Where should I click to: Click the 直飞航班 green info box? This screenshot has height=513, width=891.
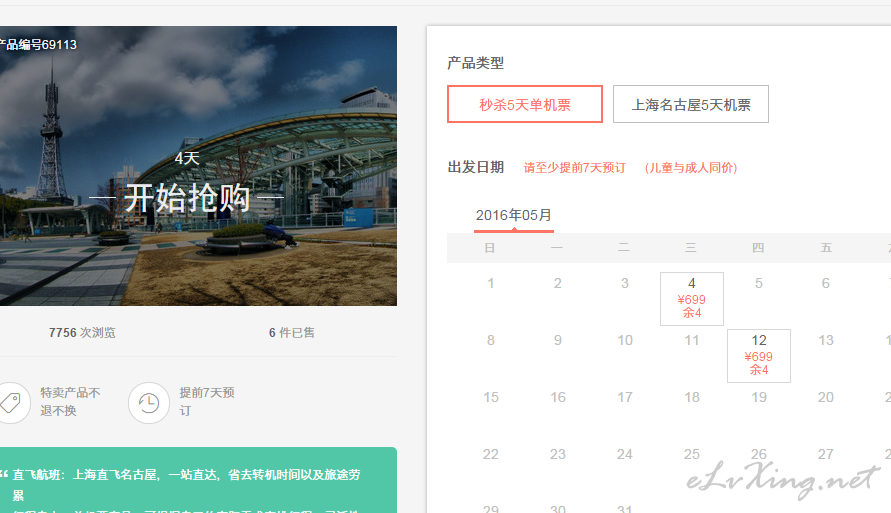[x=198, y=480]
